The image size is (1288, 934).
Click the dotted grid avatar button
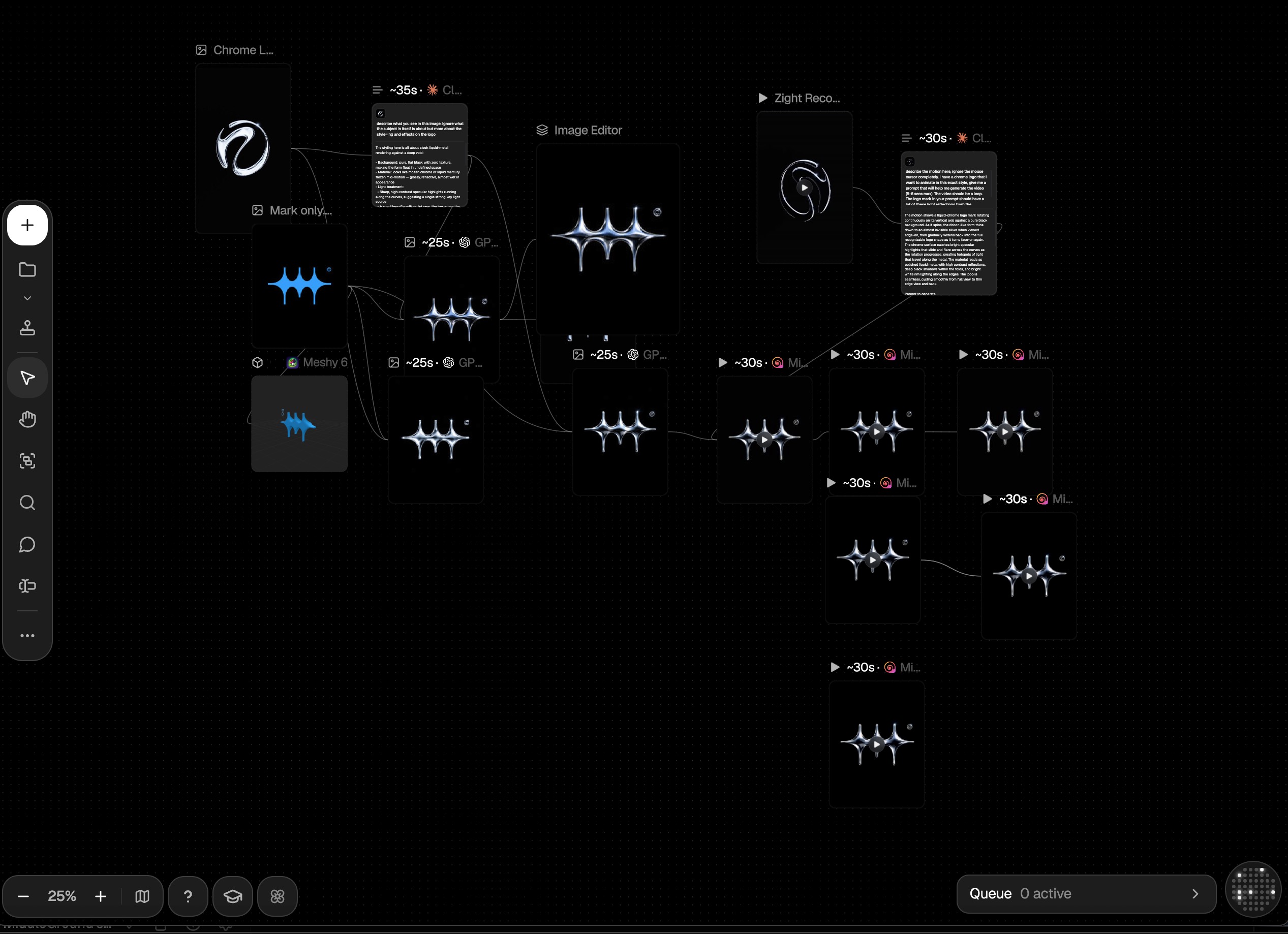1253,889
